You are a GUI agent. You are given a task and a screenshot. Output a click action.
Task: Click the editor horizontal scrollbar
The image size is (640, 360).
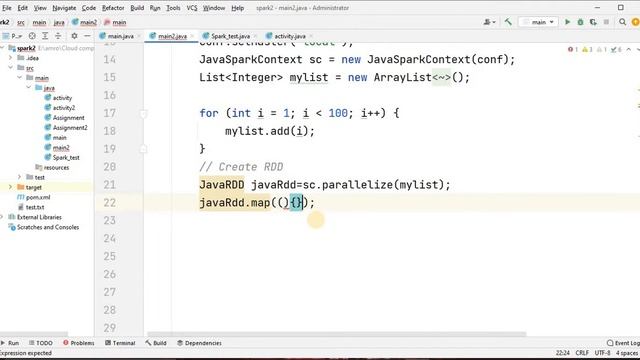337,334
